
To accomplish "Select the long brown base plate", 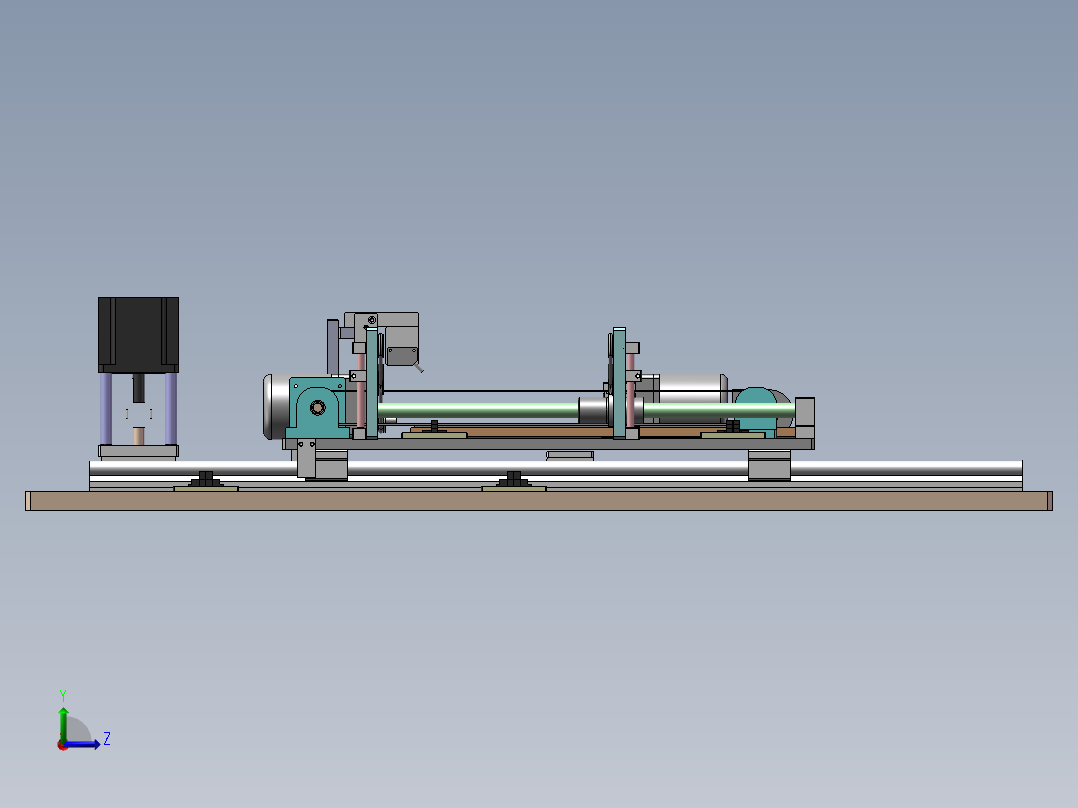I will point(538,501).
